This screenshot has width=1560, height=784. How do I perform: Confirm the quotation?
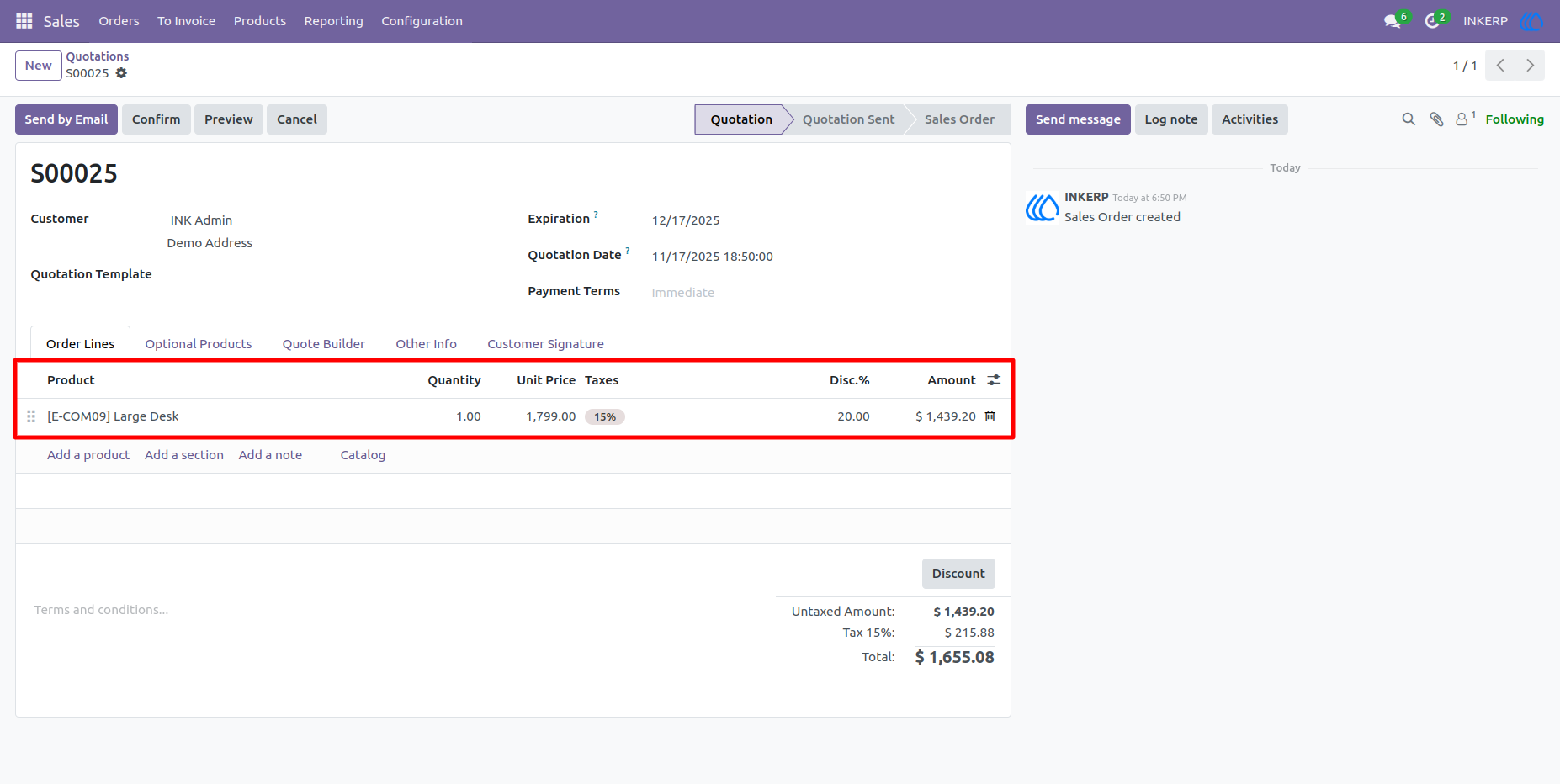[x=156, y=119]
